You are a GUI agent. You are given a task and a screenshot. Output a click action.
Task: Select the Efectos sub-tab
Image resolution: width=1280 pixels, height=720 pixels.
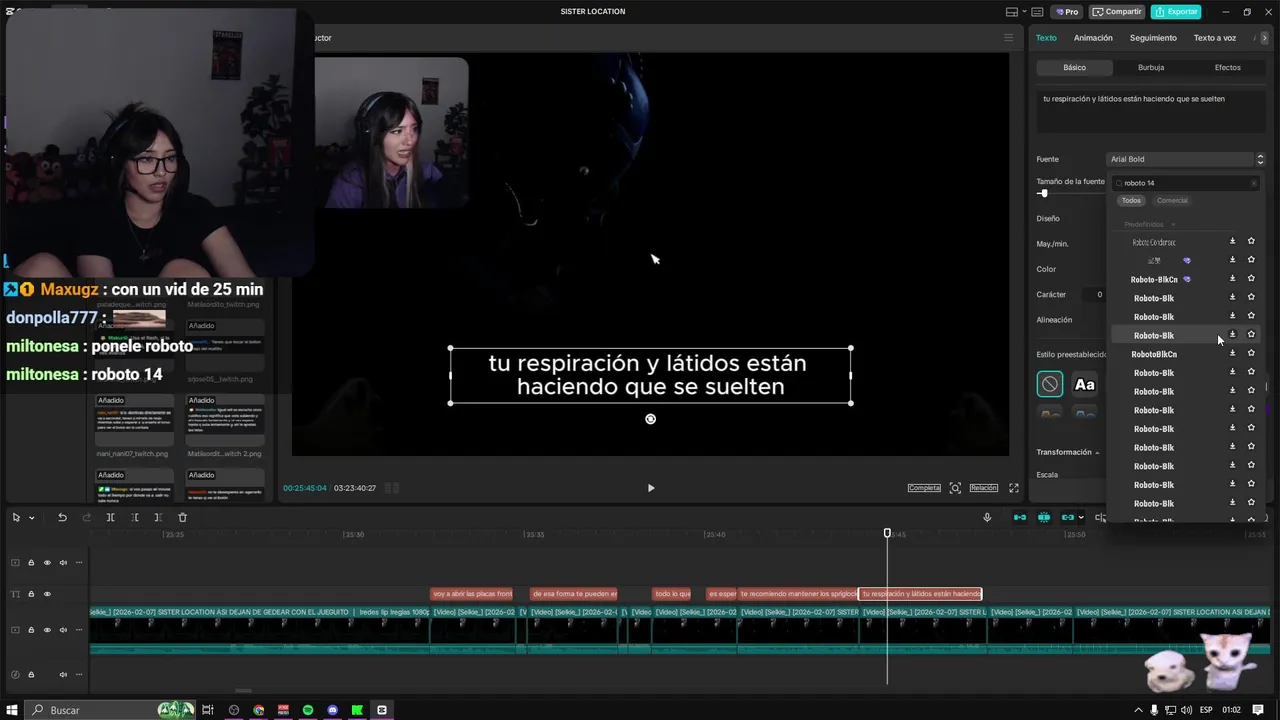[1227, 67]
